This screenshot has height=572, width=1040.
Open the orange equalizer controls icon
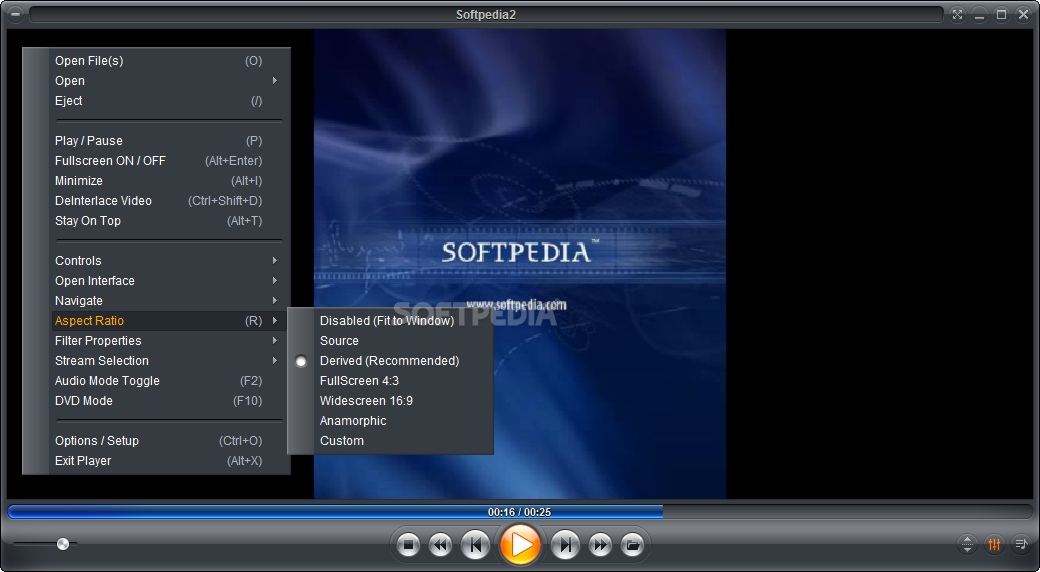coord(994,545)
